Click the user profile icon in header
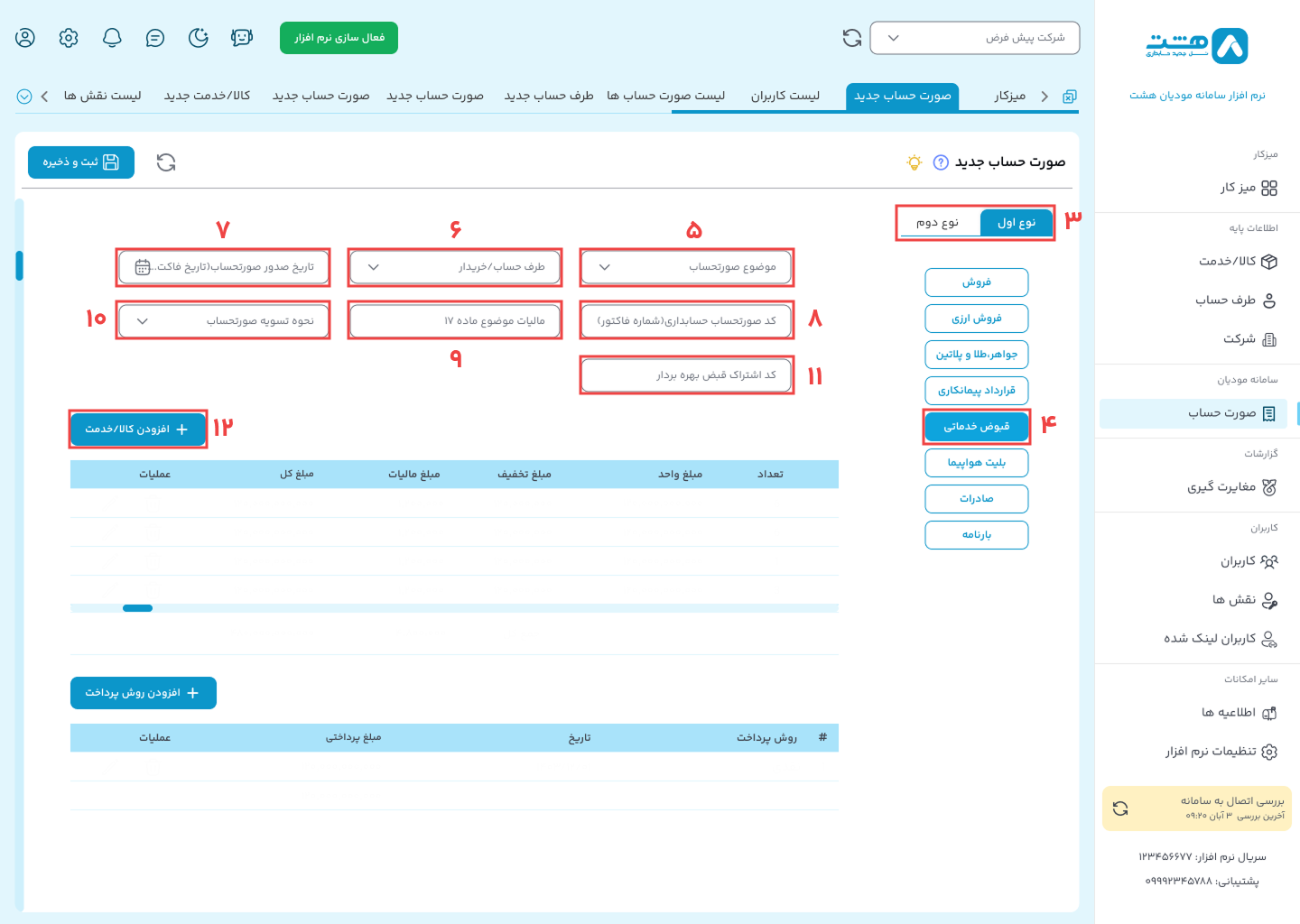The width and height of the screenshot is (1300, 924). coord(25,38)
